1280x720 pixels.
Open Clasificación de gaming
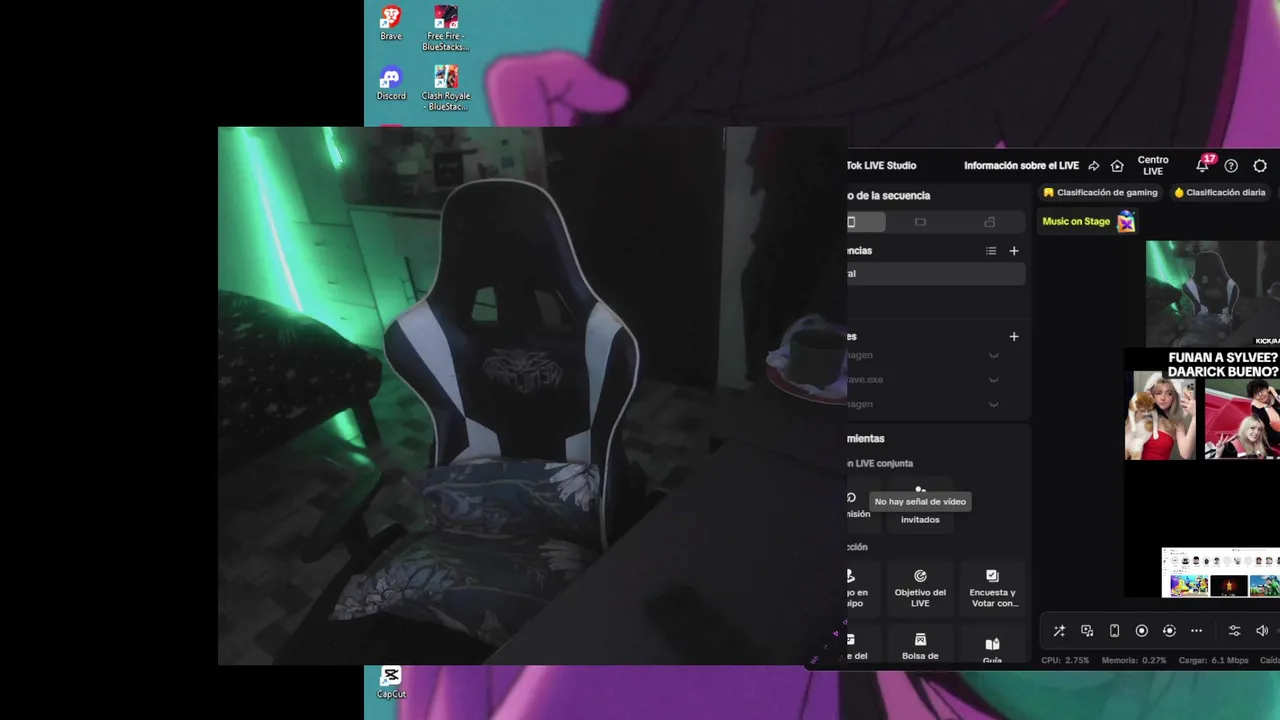[x=1100, y=193]
